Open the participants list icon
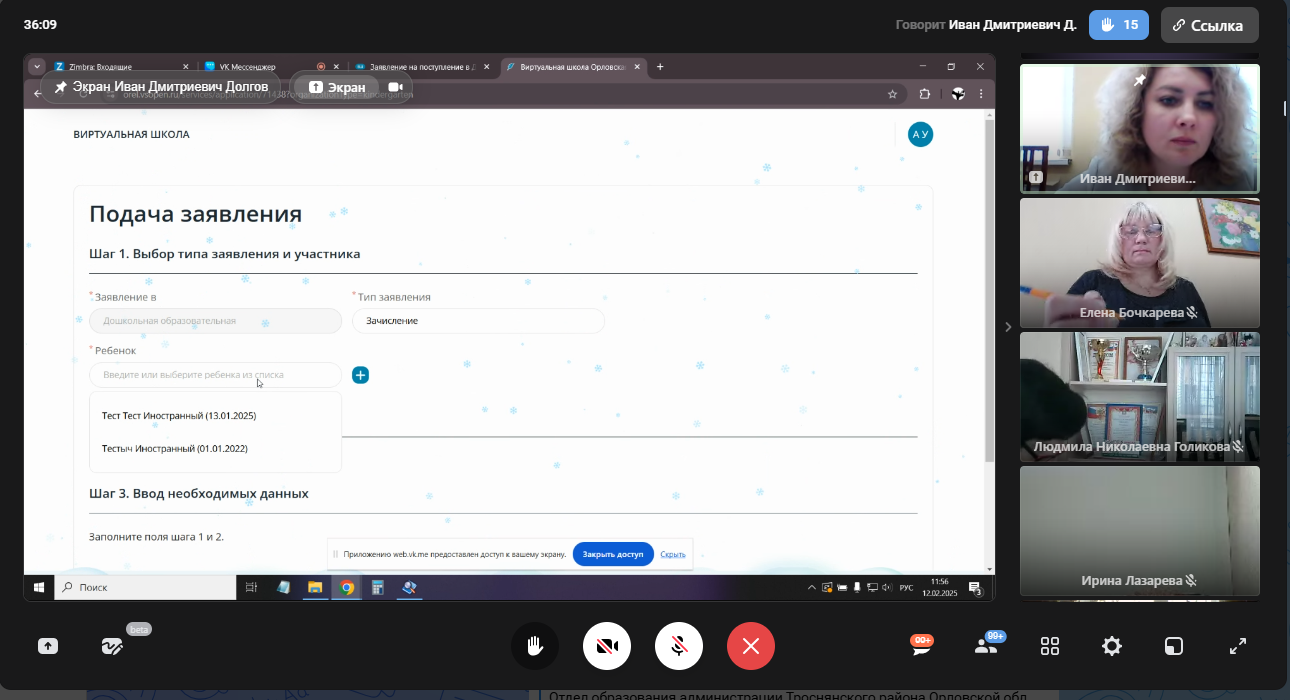Image resolution: width=1290 pixels, height=700 pixels. click(986, 646)
